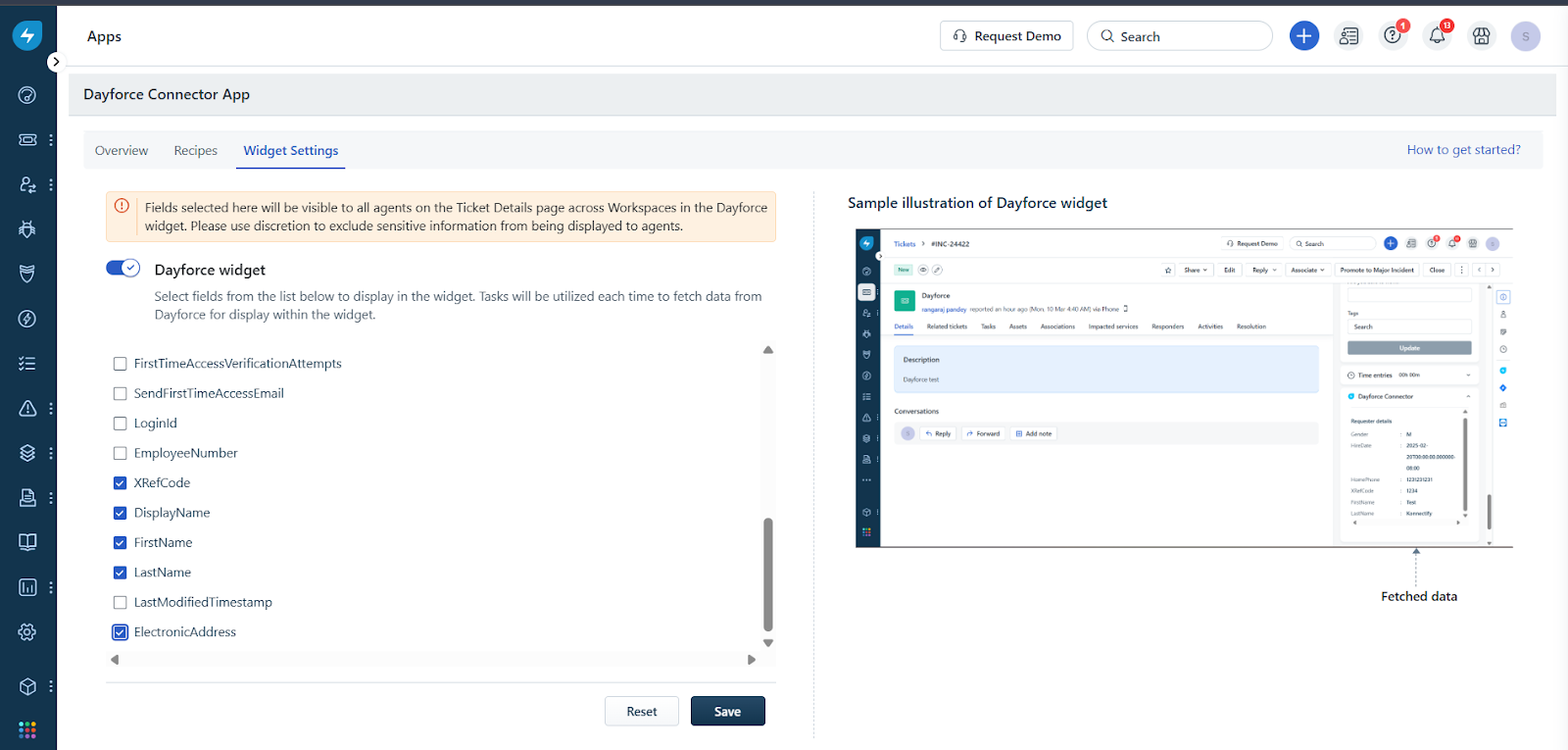This screenshot has width=1568, height=750.
Task: Click the Fetched data caption
Action: (x=1419, y=596)
